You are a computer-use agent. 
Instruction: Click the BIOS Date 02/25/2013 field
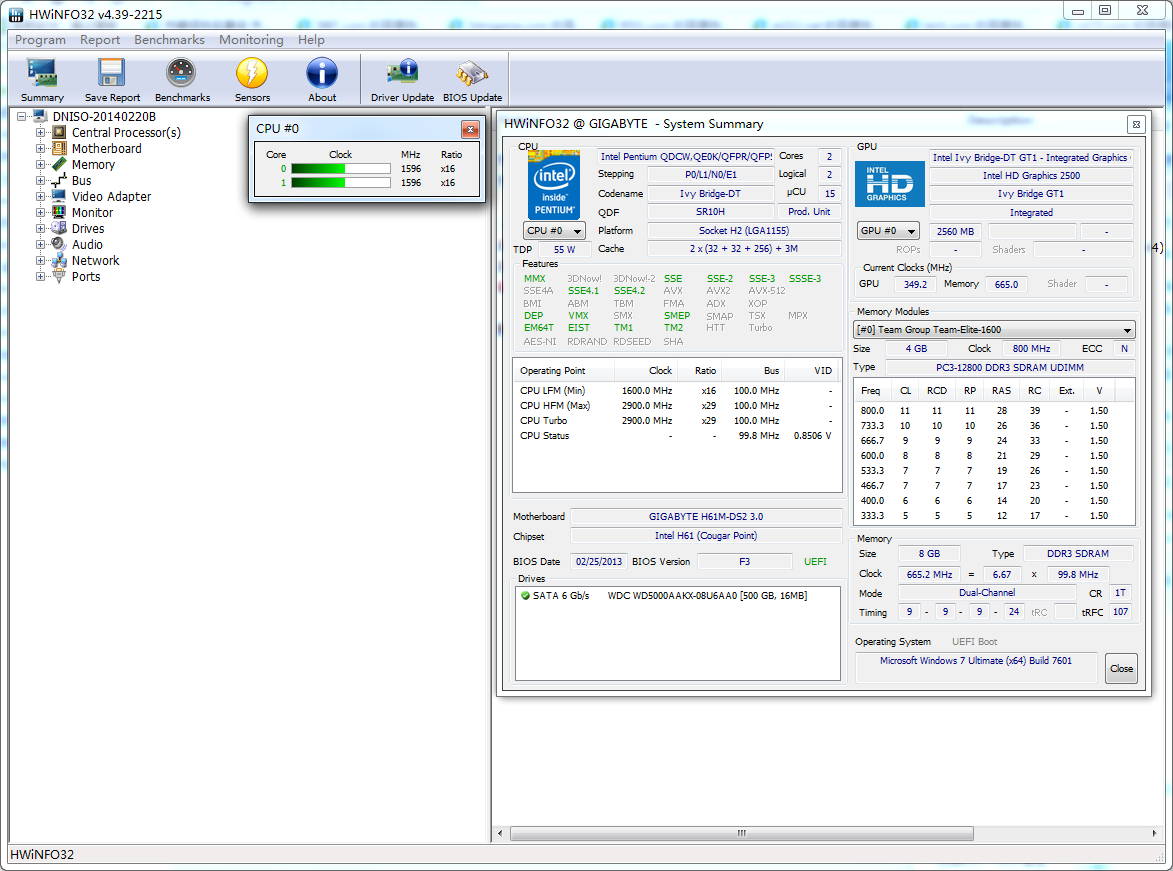[598, 561]
